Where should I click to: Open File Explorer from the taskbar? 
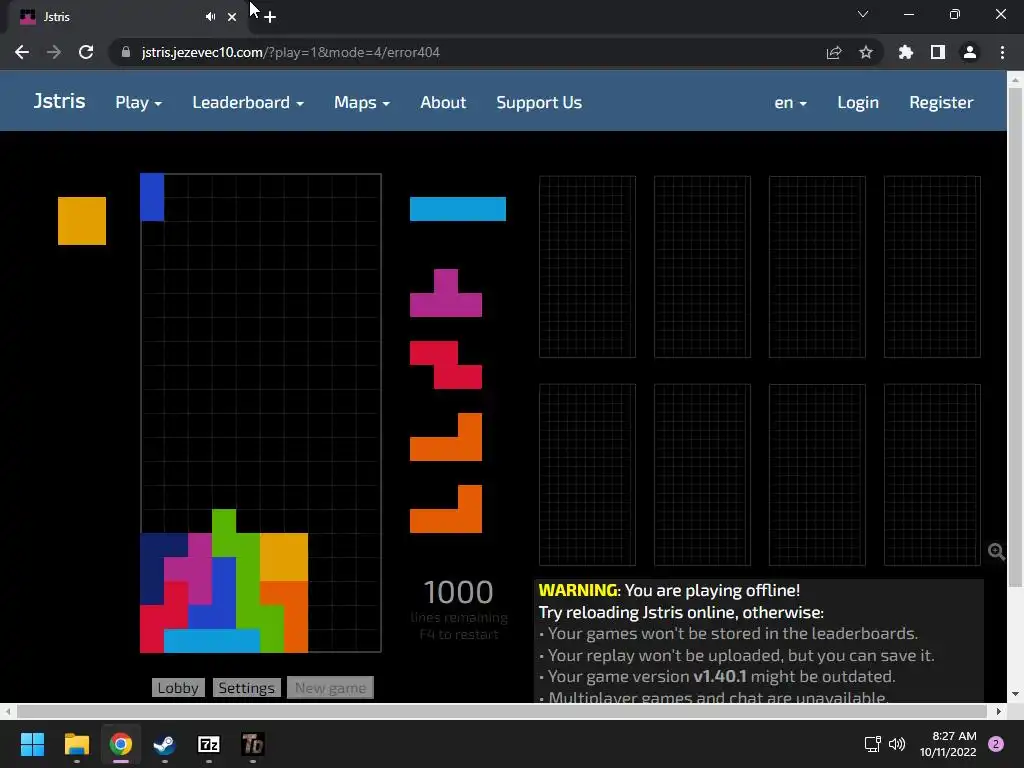point(76,744)
